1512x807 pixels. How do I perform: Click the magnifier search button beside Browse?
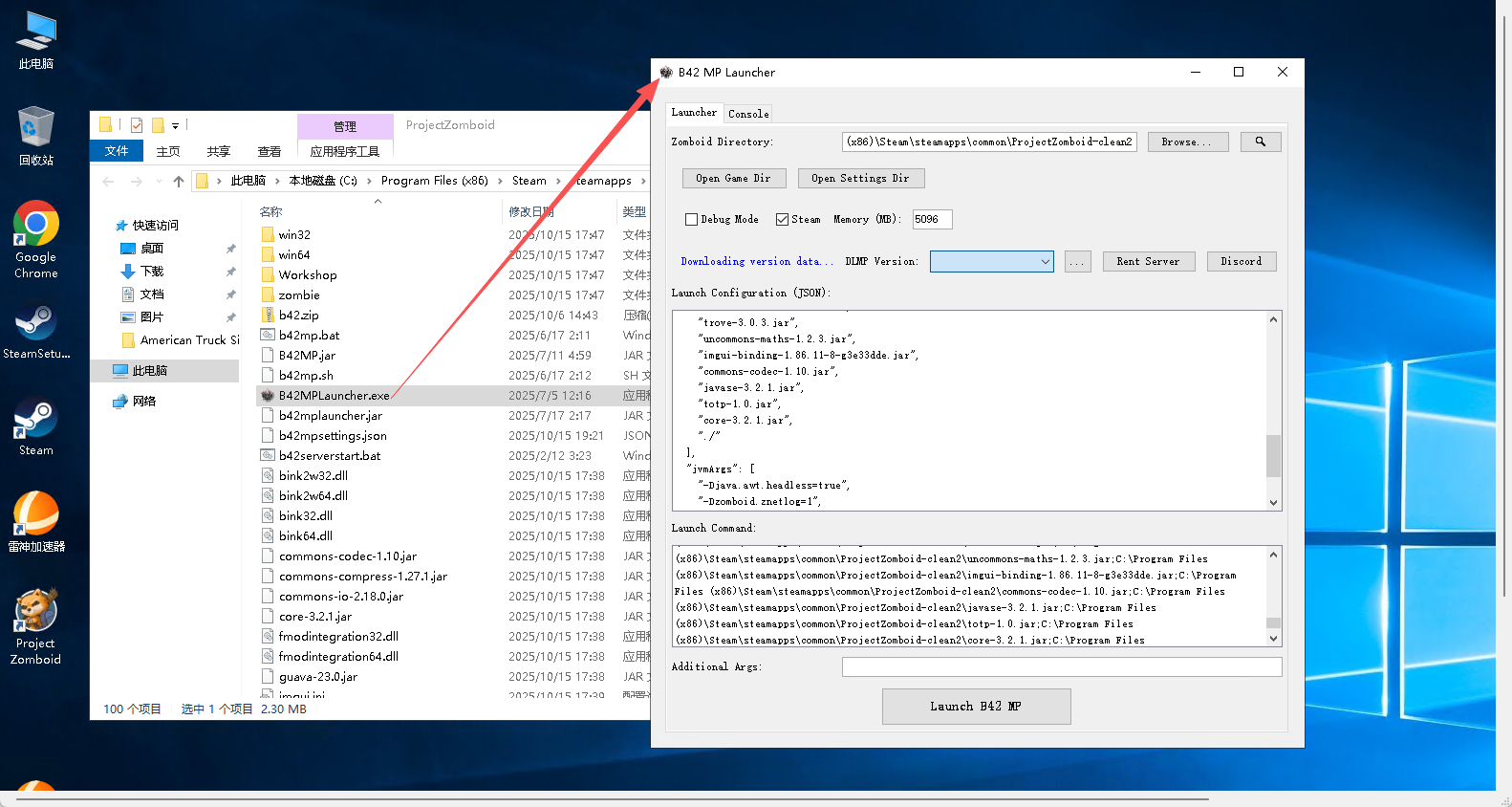tap(1260, 142)
